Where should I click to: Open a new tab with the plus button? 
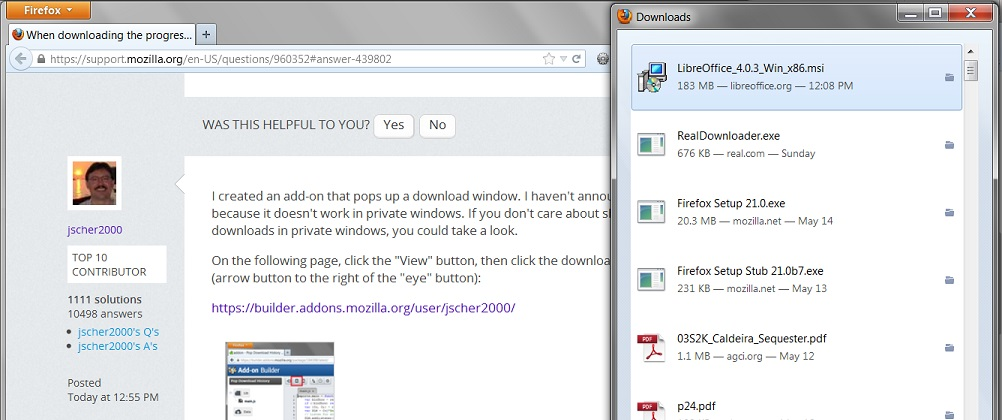(x=206, y=35)
